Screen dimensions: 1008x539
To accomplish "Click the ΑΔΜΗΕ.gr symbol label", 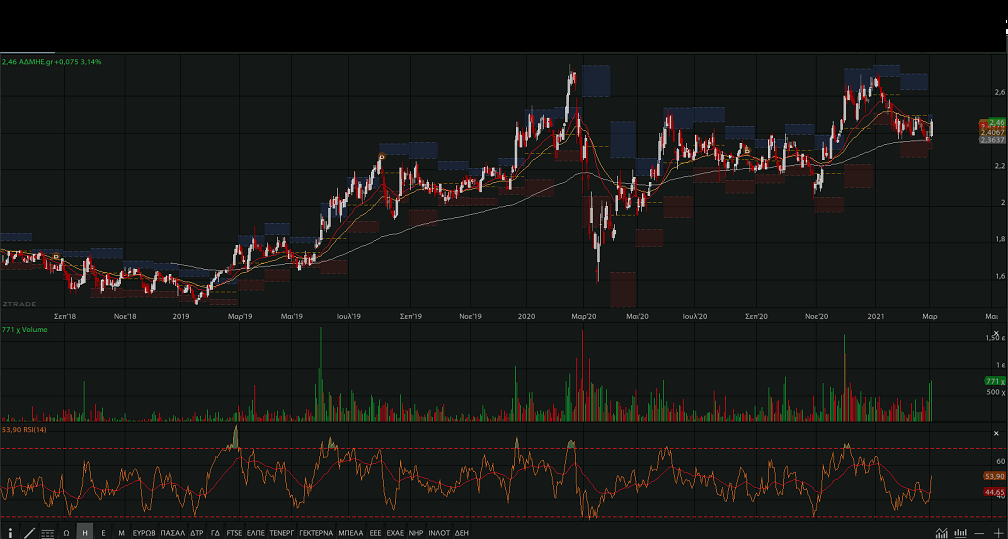I will [36, 62].
